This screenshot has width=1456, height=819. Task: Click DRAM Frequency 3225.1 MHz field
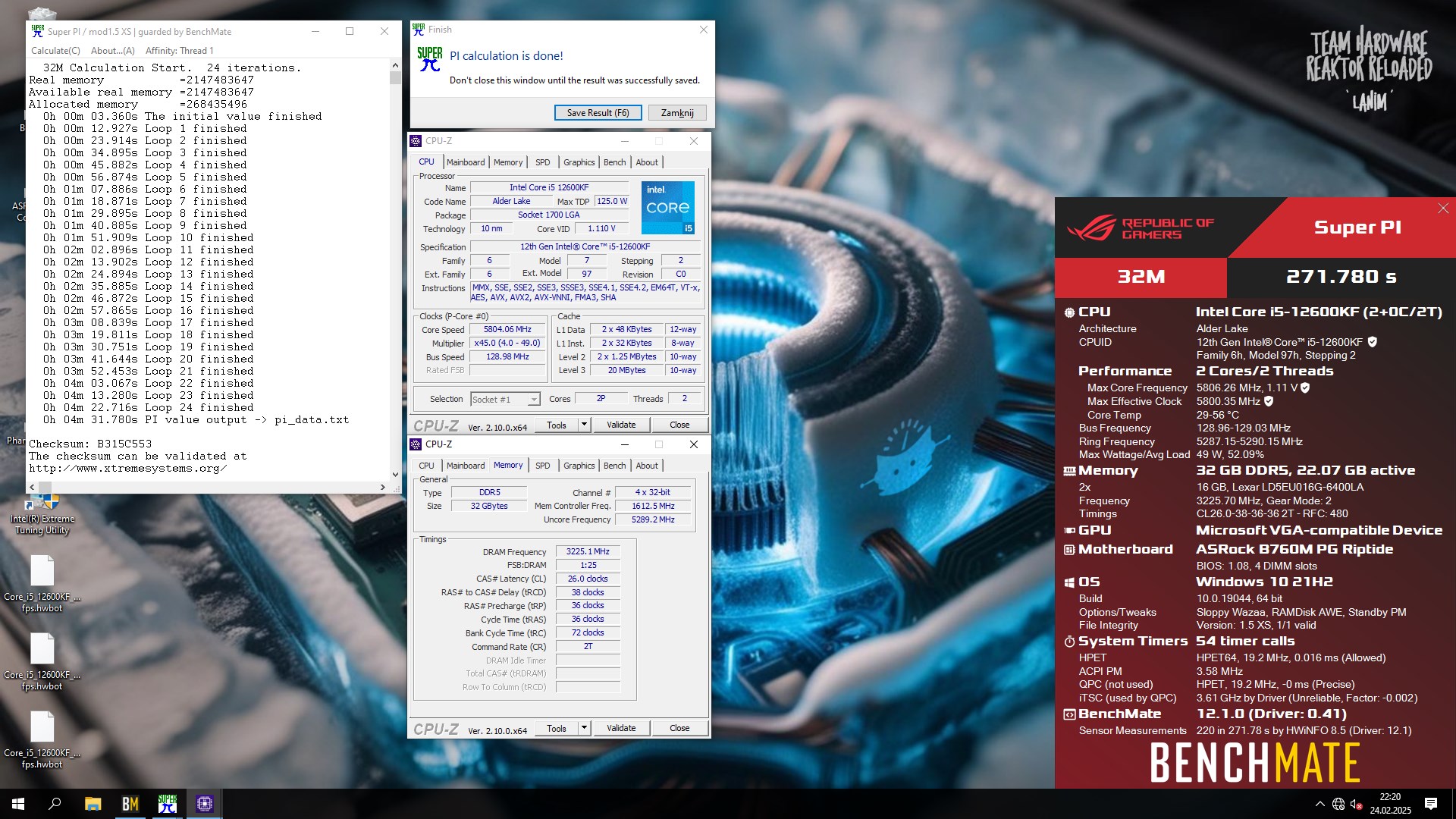tap(588, 551)
